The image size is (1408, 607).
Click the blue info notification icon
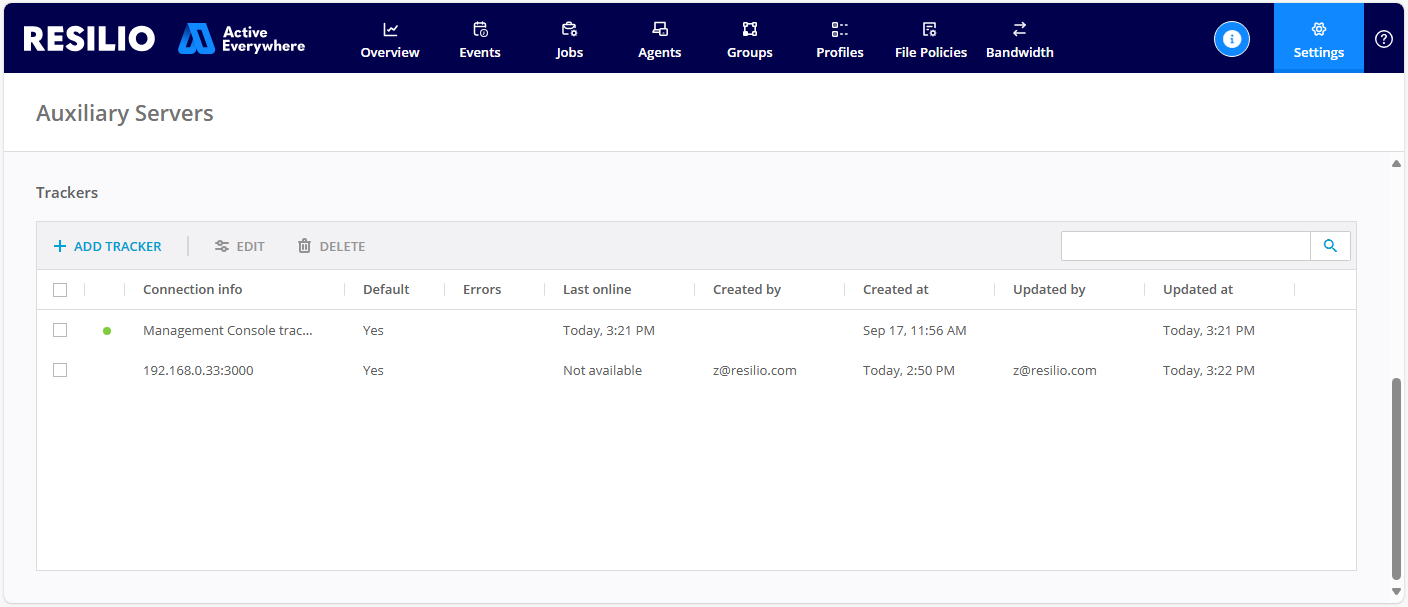tap(1231, 39)
